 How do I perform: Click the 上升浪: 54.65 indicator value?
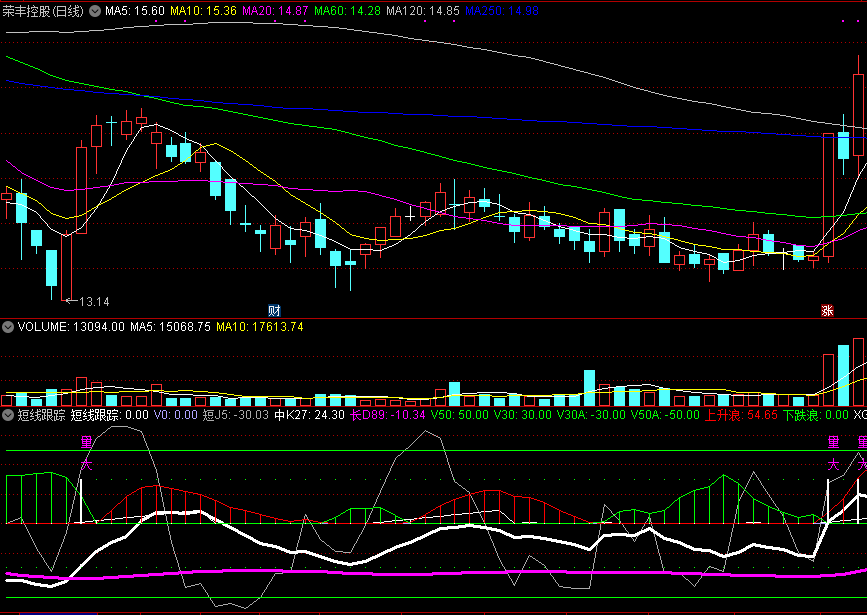point(741,415)
